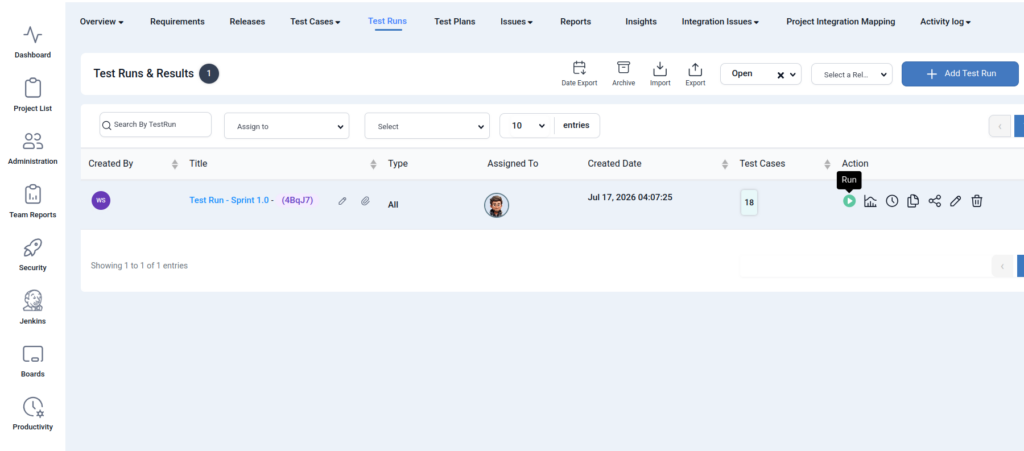Click the Search By TestRun field
Viewport: 1024px width, 451px height.
click(x=155, y=124)
